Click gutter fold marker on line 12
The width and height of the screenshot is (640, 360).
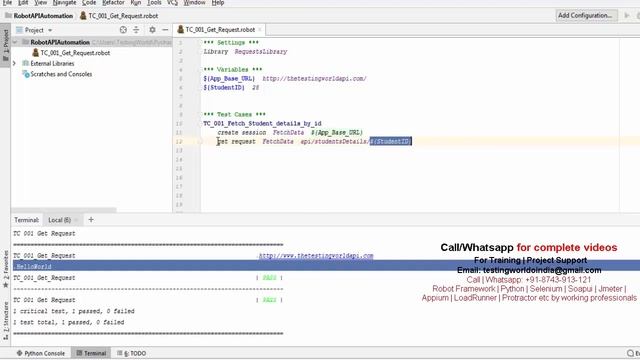(x=200, y=142)
